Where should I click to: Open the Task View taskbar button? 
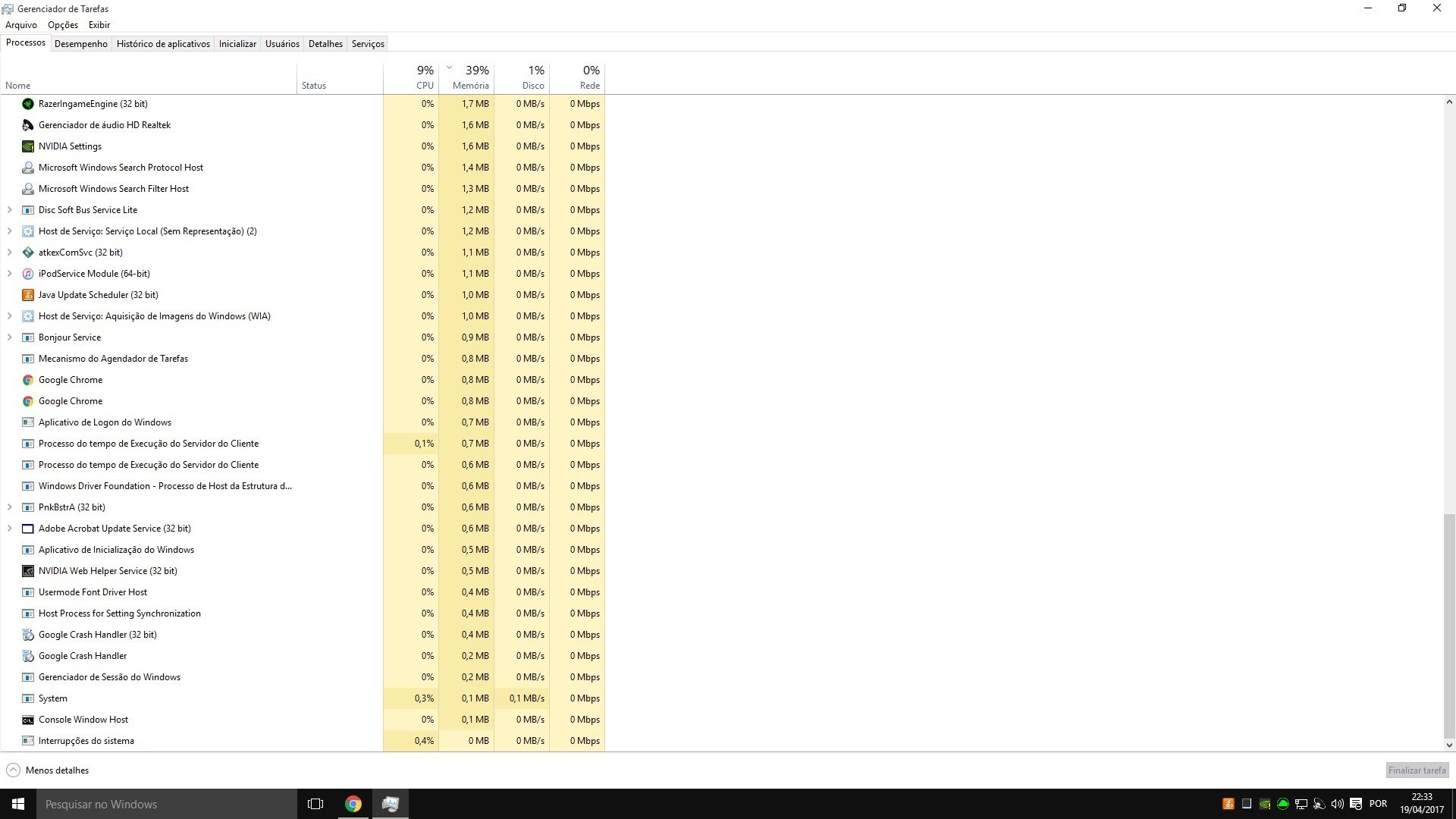(x=315, y=804)
